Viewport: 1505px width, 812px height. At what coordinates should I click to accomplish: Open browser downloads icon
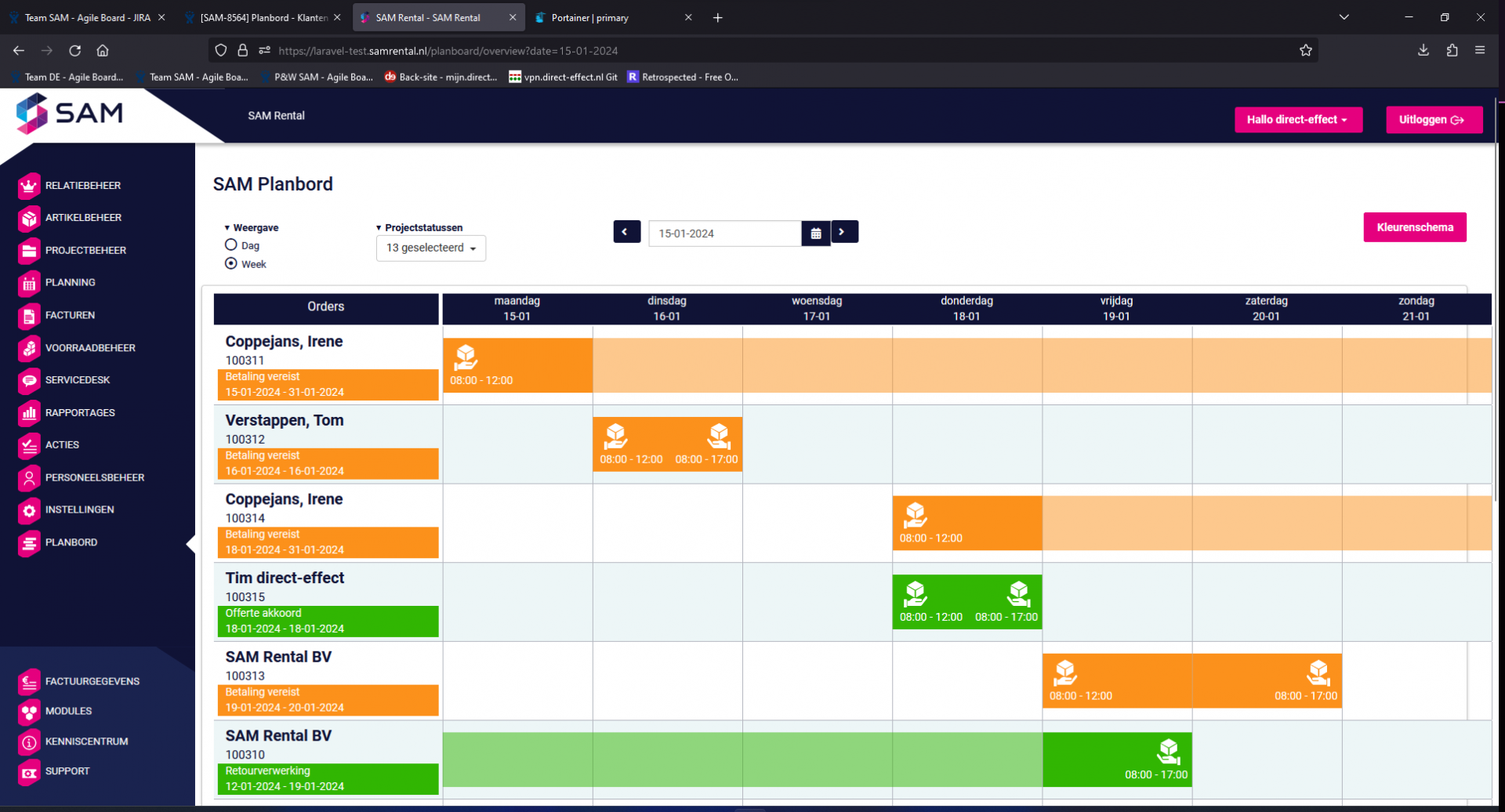1423,50
